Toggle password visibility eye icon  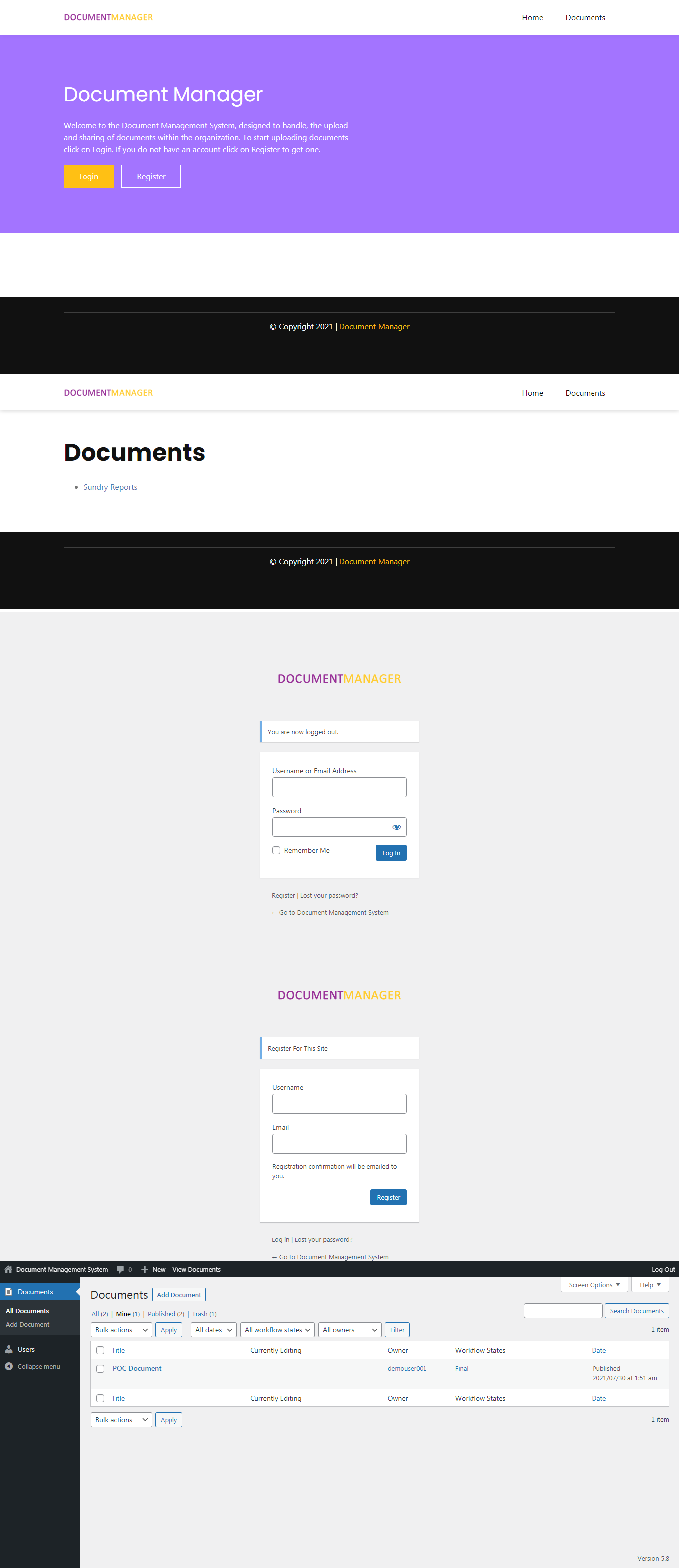[x=397, y=827]
